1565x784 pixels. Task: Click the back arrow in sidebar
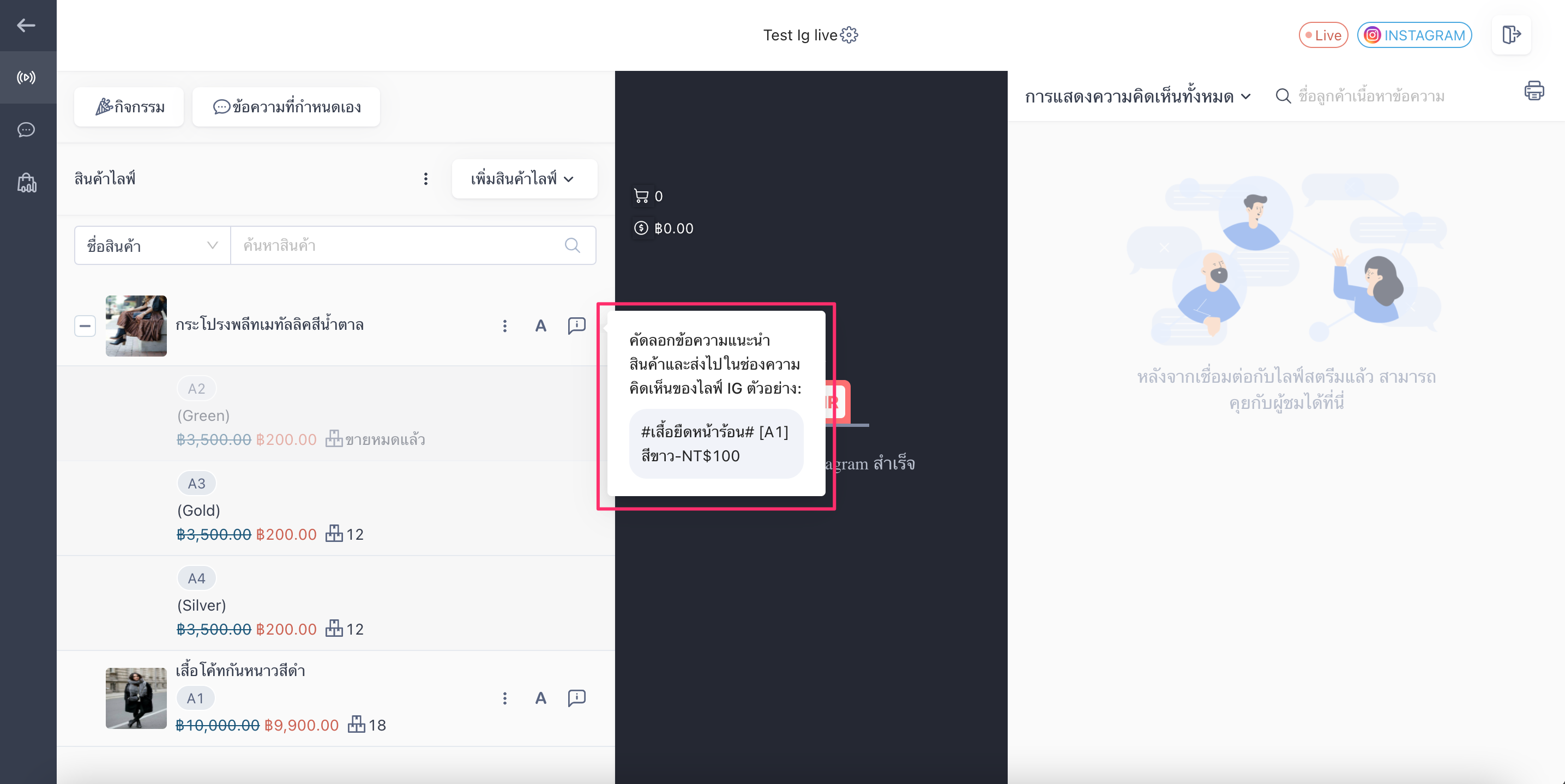26,26
